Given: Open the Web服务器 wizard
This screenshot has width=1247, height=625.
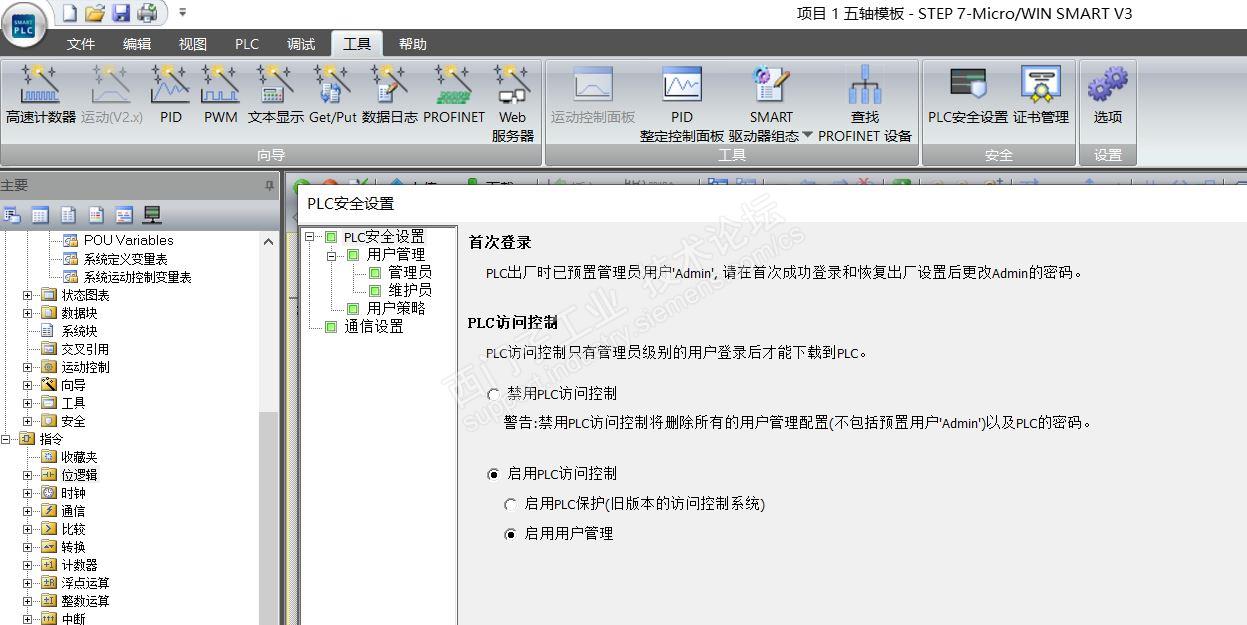Looking at the screenshot, I should pos(512,105).
